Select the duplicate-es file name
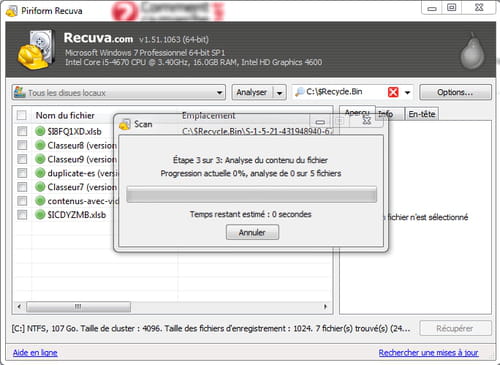Viewport: 500px width, 365px height. coord(83,173)
